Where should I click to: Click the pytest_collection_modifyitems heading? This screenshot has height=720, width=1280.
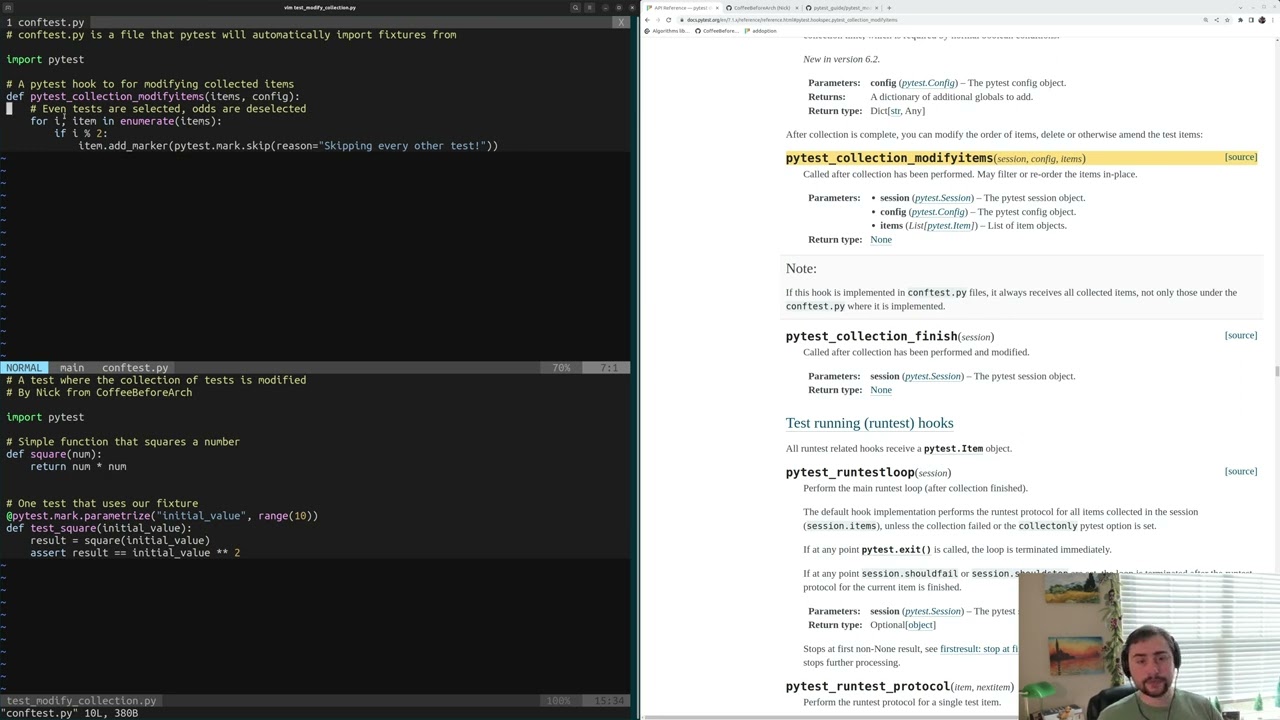click(889, 158)
